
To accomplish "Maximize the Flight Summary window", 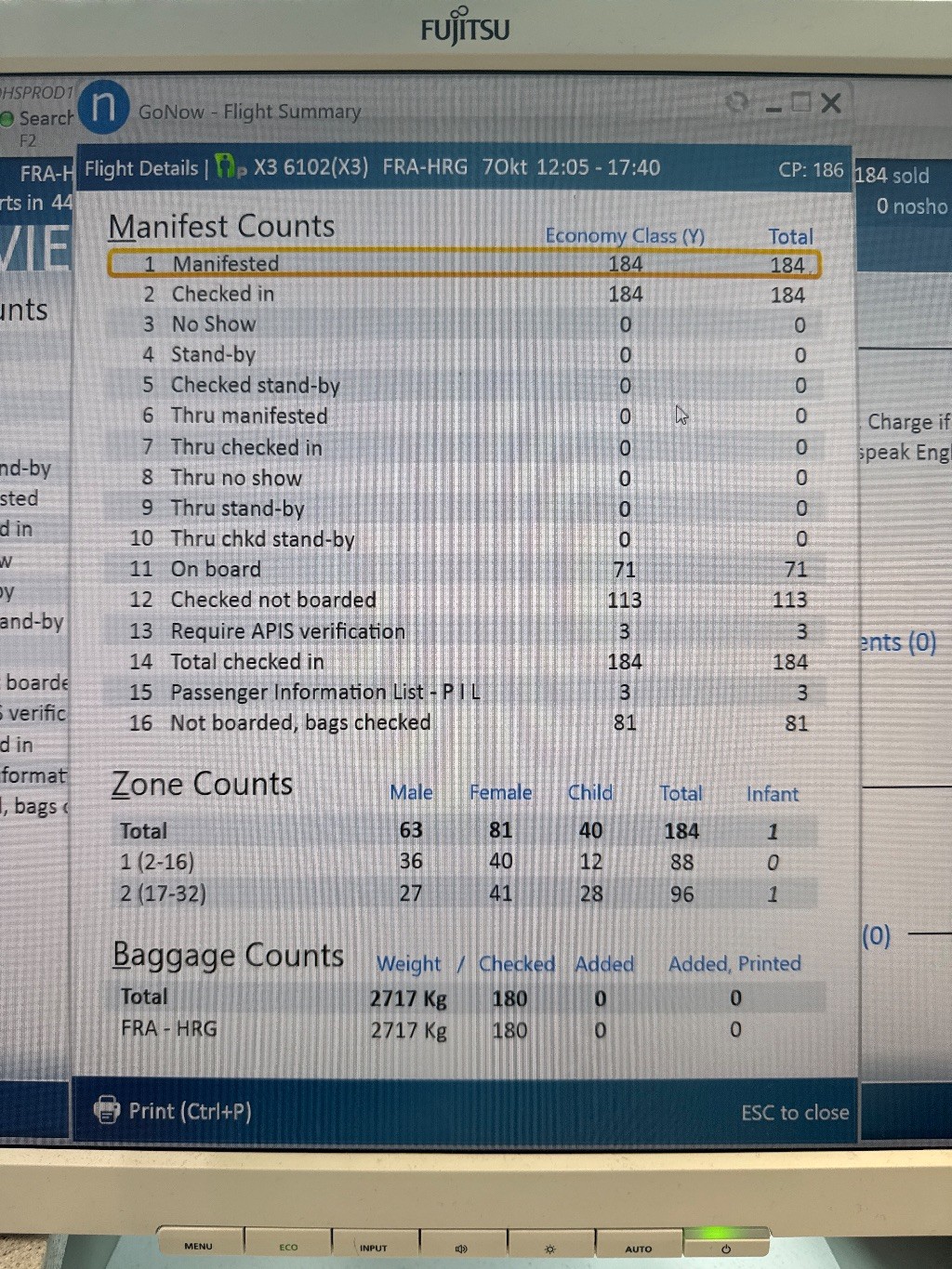I will coord(800,102).
